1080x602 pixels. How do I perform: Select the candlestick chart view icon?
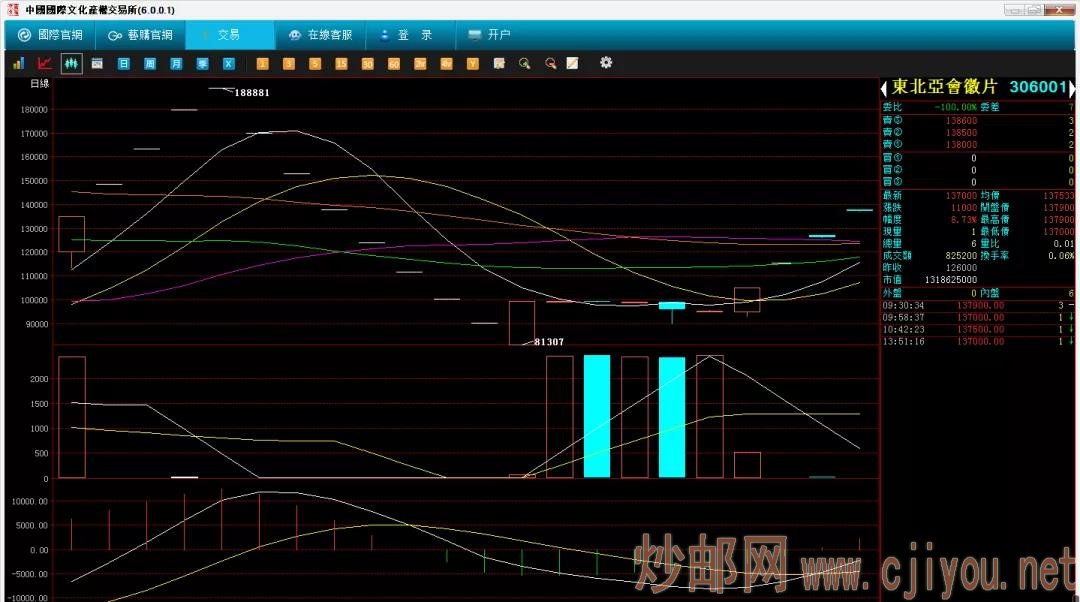(71, 63)
